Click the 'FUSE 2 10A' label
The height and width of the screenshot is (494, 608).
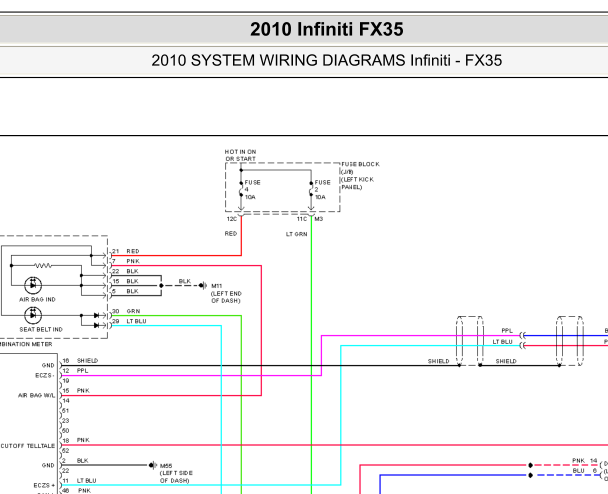322,190
